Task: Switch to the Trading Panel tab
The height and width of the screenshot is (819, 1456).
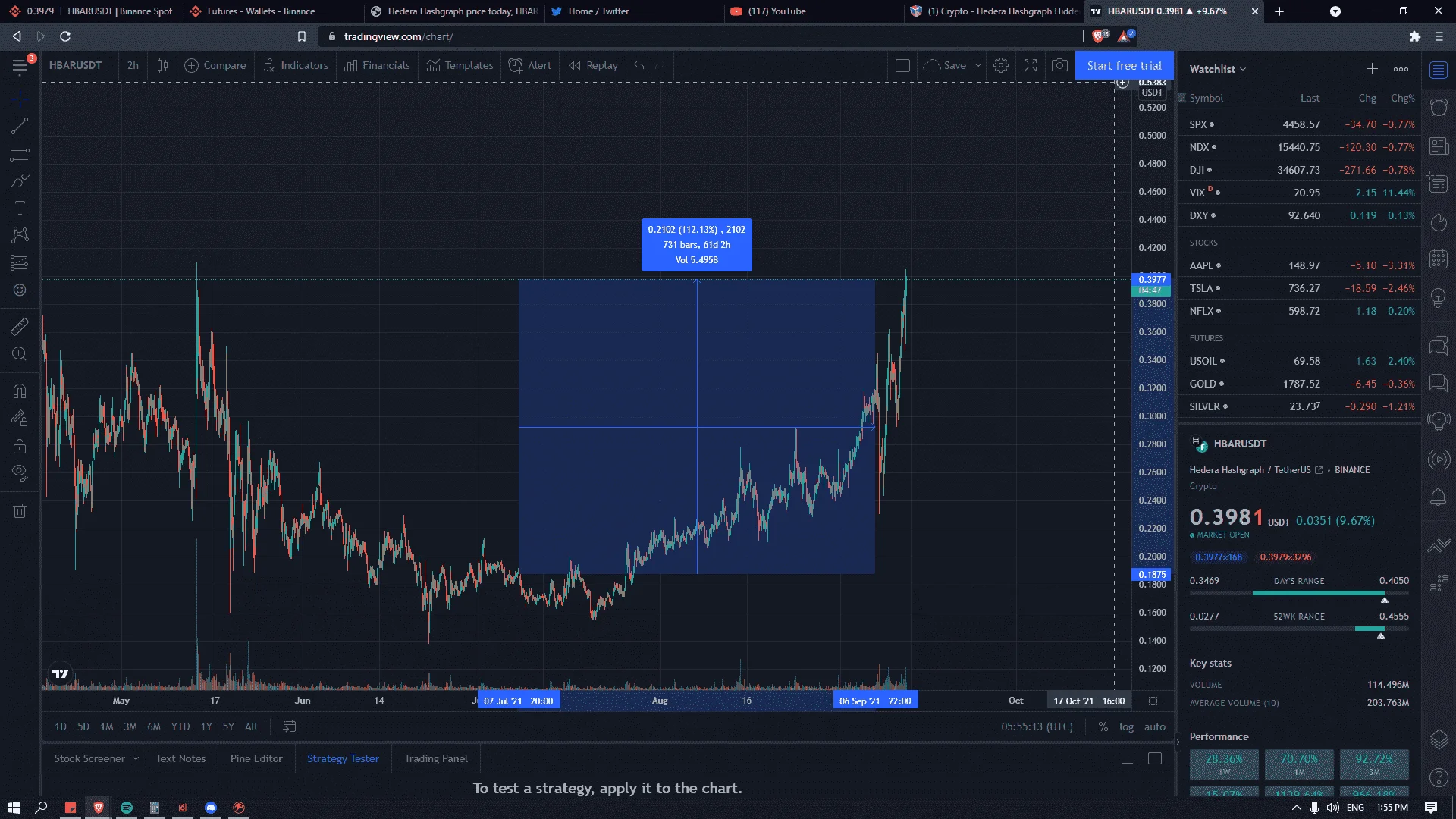Action: (436, 758)
